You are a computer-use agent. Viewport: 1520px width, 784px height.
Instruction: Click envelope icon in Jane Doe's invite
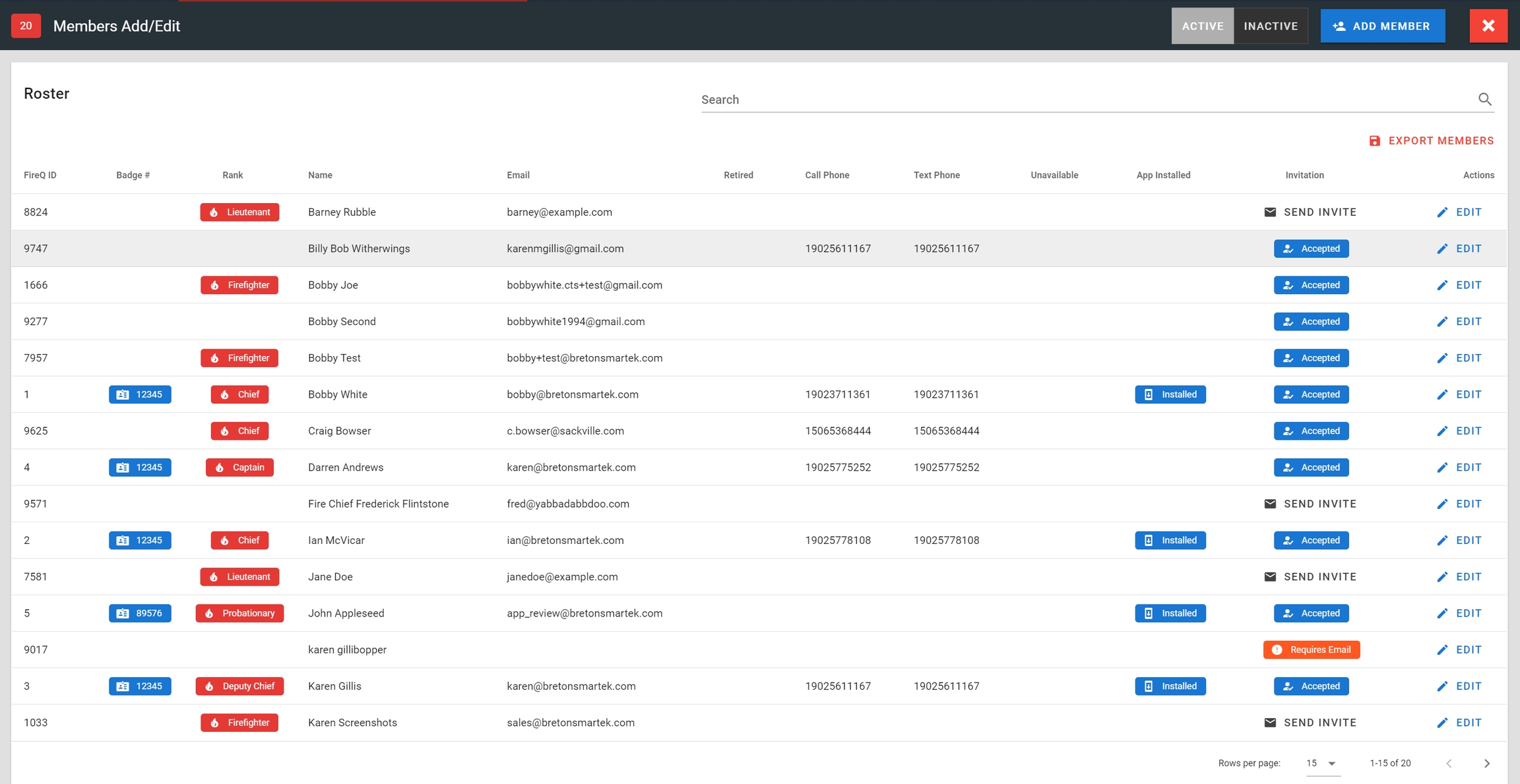point(1269,577)
